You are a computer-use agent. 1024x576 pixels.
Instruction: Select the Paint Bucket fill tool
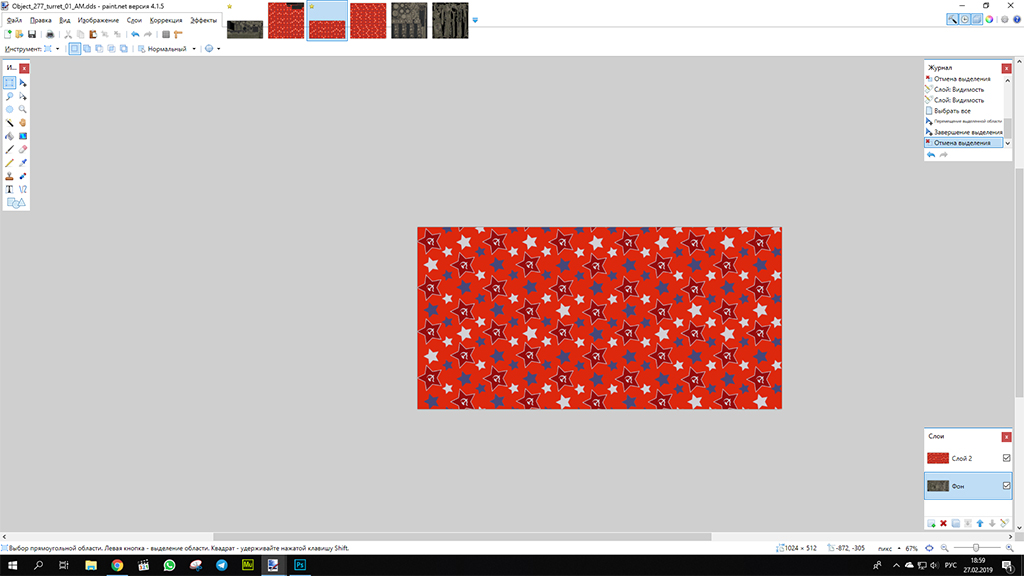click(9, 135)
